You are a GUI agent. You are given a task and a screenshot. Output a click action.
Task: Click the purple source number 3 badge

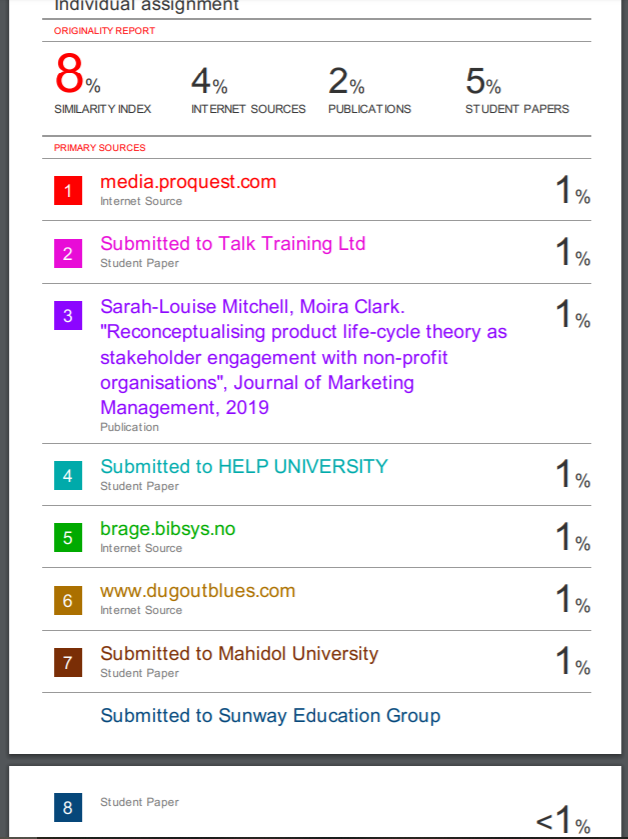click(67, 316)
